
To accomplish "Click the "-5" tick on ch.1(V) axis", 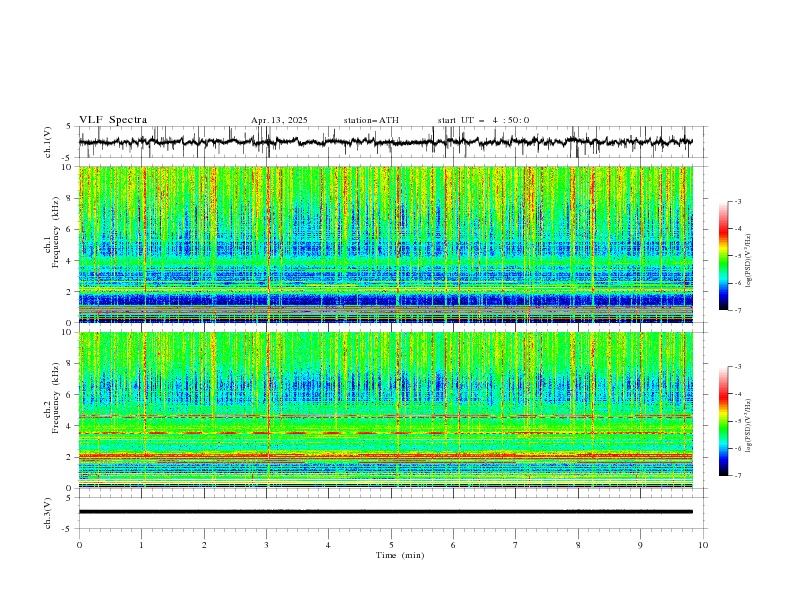I will [68, 158].
